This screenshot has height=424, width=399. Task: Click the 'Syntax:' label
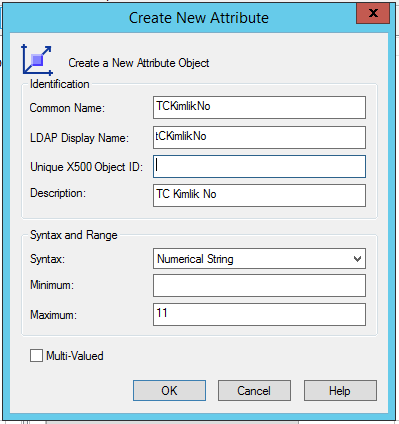point(47,259)
